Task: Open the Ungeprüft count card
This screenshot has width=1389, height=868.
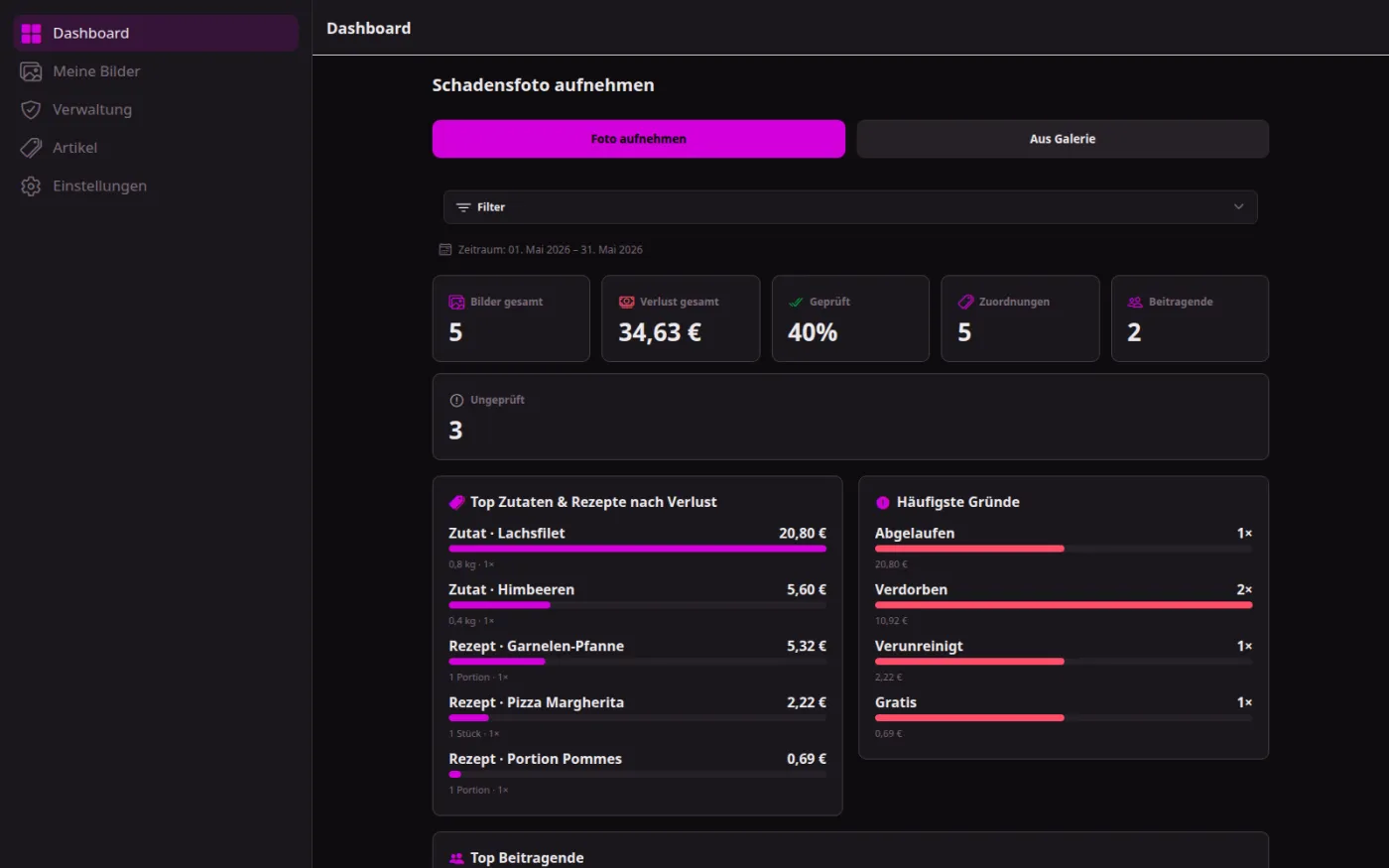Action: 850,417
